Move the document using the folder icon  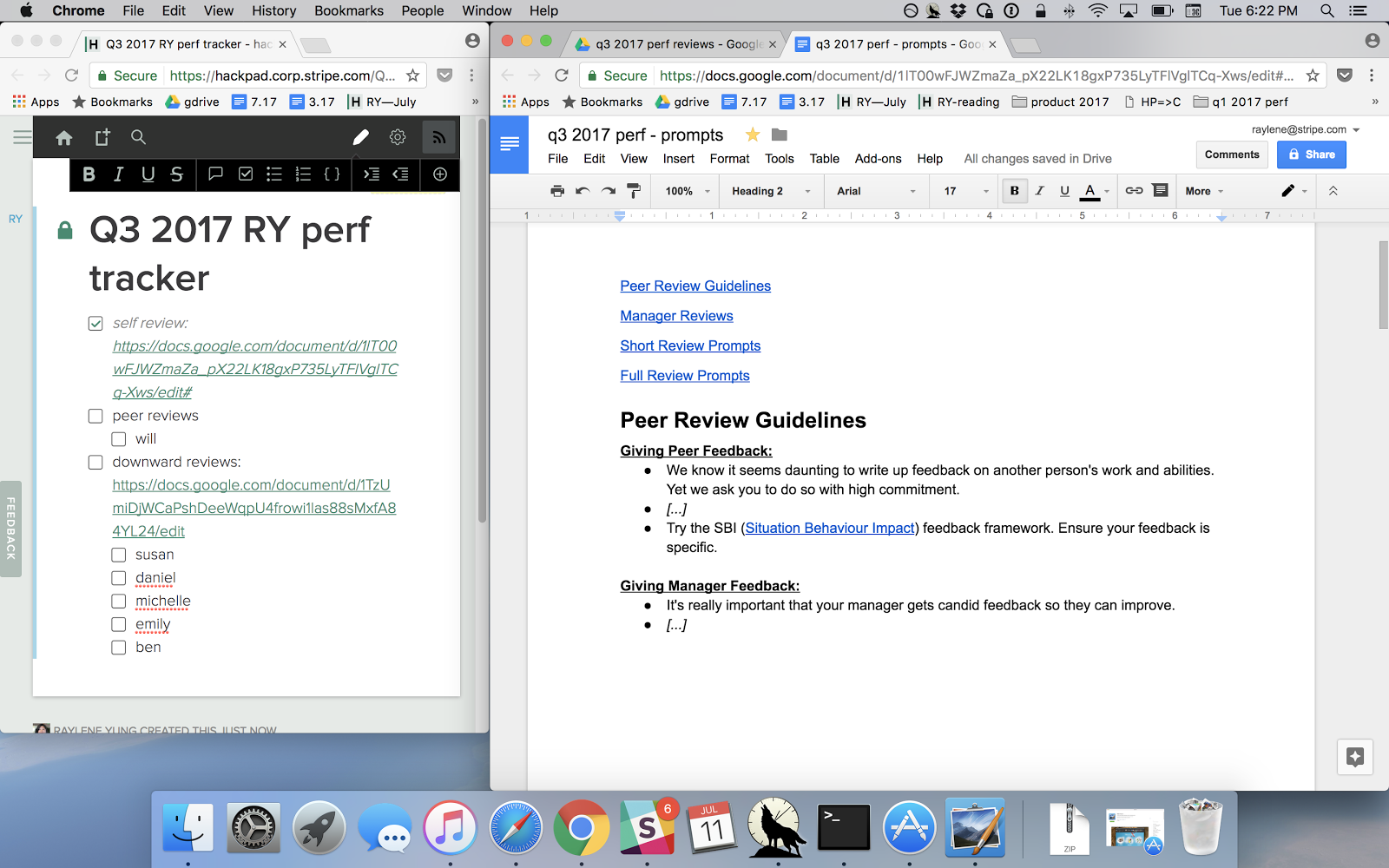780,135
